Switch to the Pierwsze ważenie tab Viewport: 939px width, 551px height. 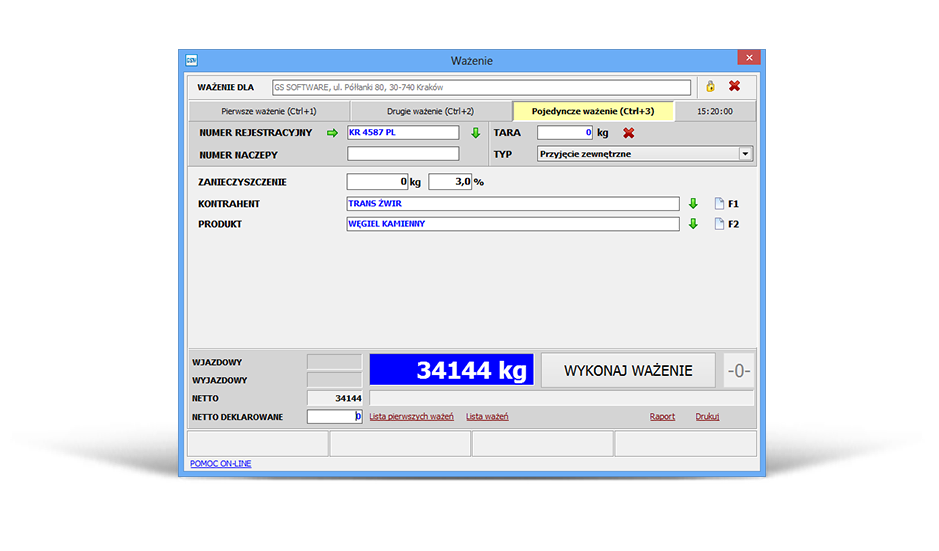coord(269,111)
